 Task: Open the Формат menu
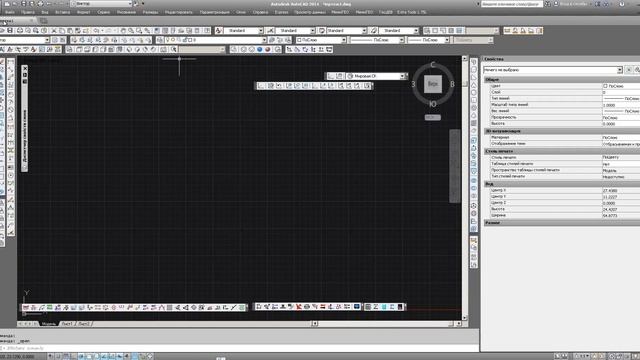(x=84, y=12)
